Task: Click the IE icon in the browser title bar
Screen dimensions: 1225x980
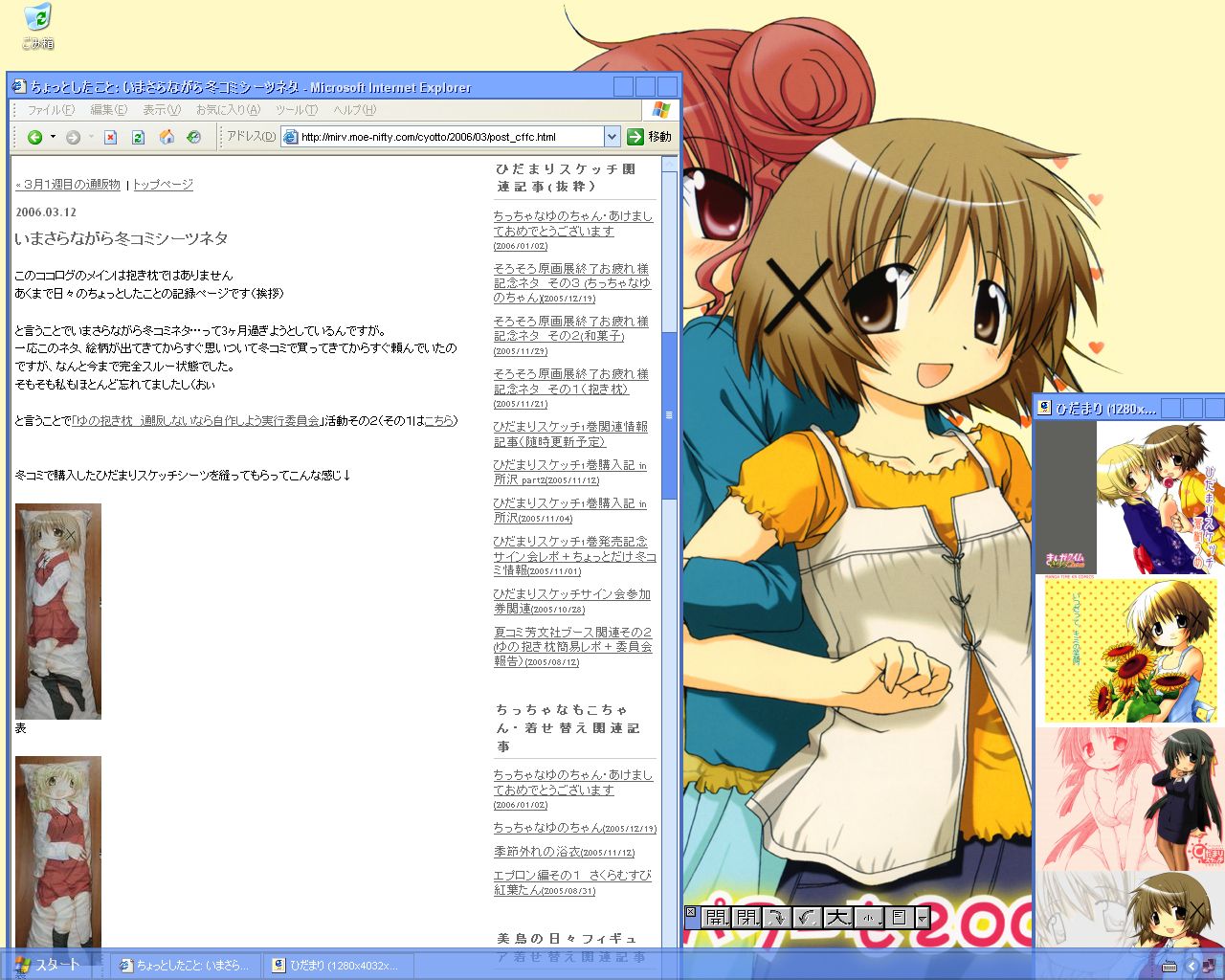Action: point(19,86)
